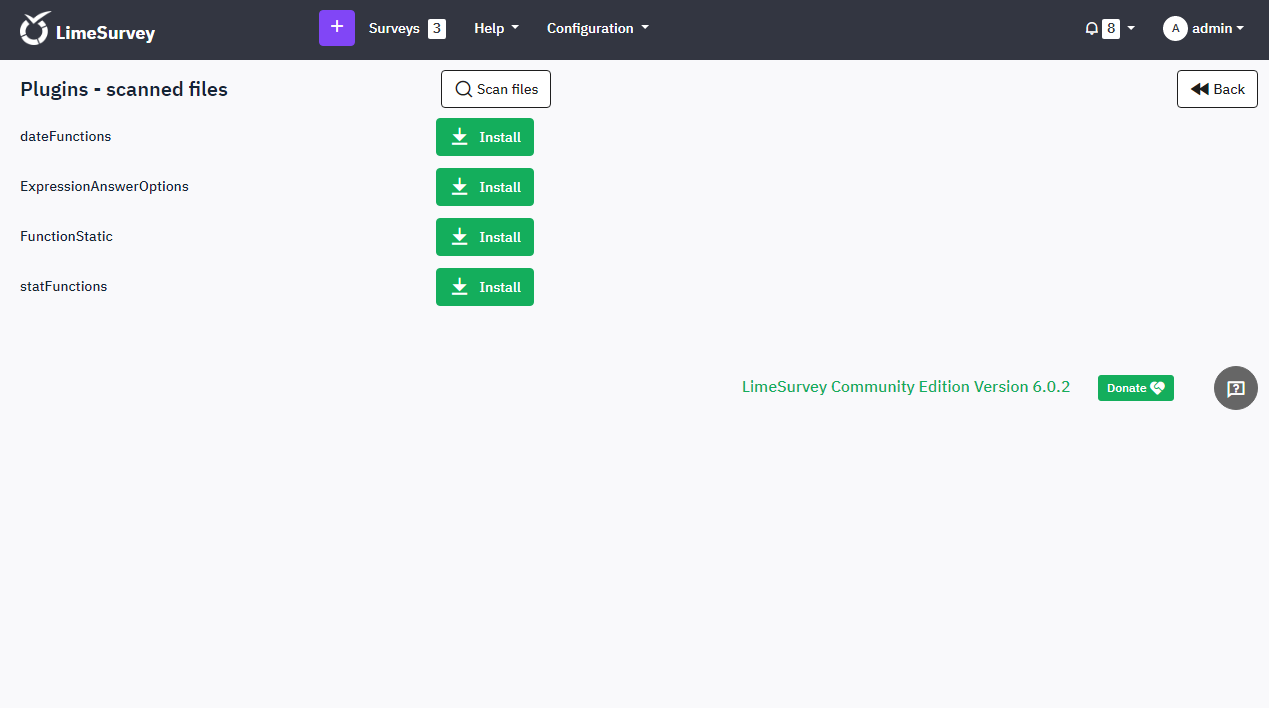Screen dimensions: 1269x708
Task: Install the dateFunctions plugin
Action: 485,137
